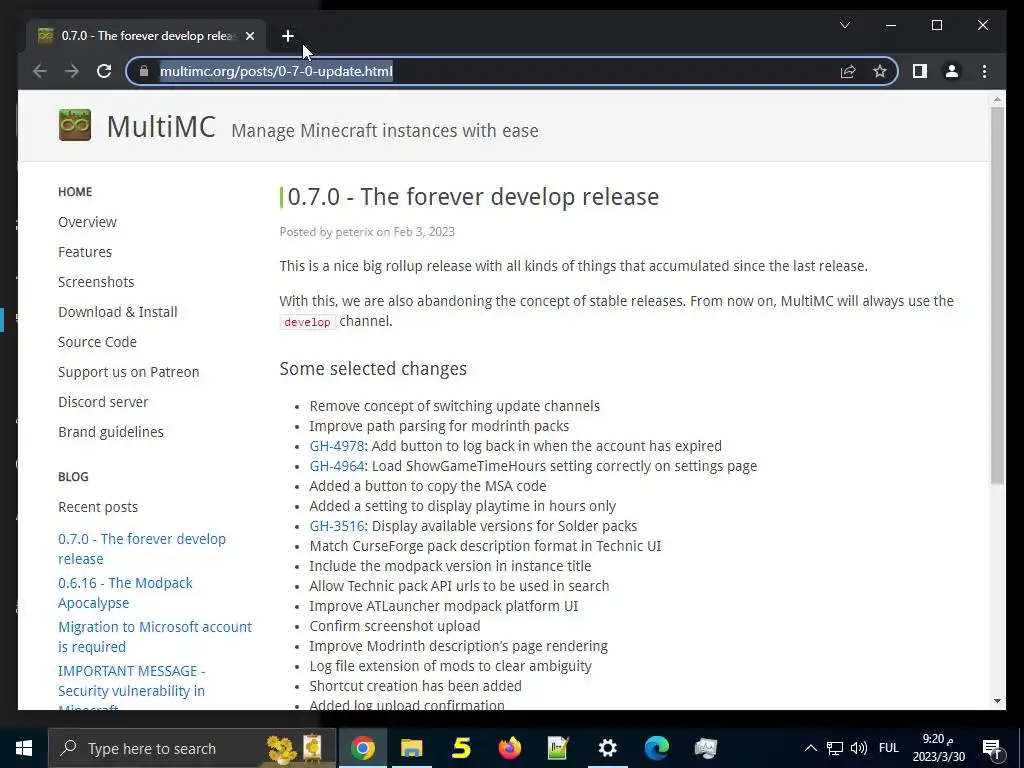This screenshot has height=768, width=1024.
Task: Click 'Shortcut creation has been added' item
Action: coord(415,686)
